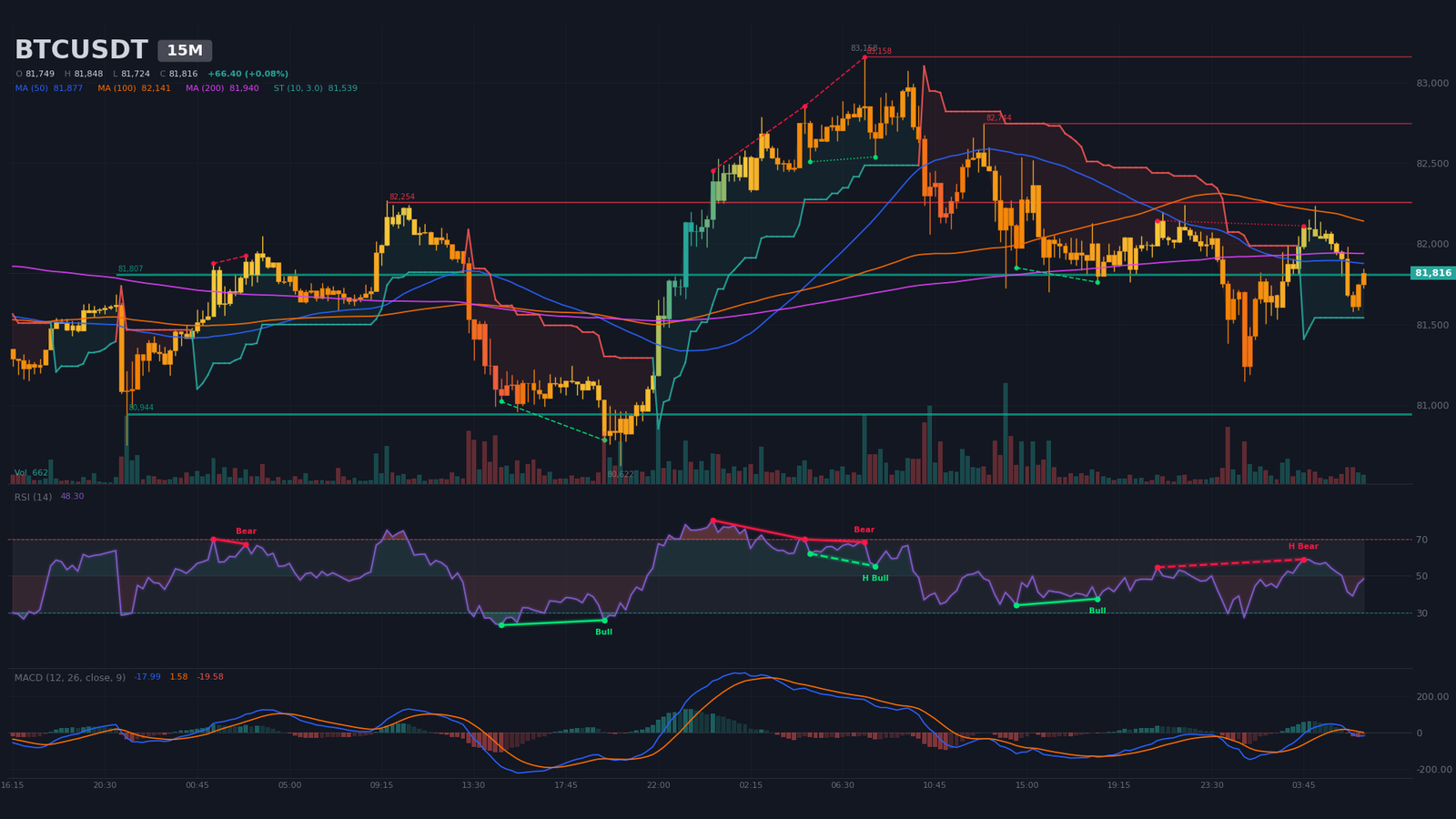Click the RSI 70 overbought axis label
The image size is (1456, 819).
1422,541
